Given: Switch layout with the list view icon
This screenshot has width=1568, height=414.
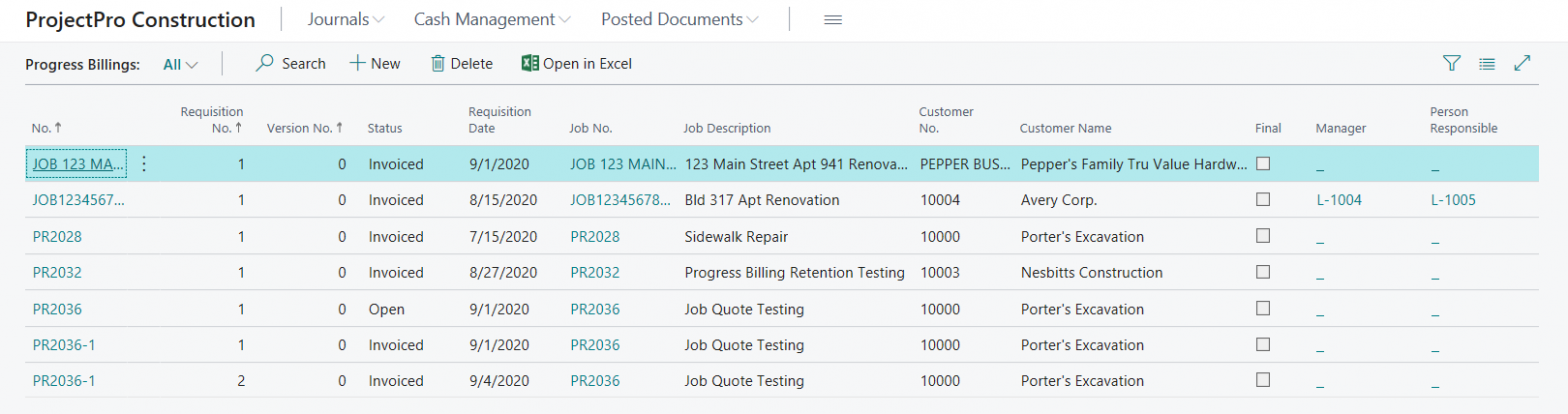Looking at the screenshot, I should (1487, 63).
